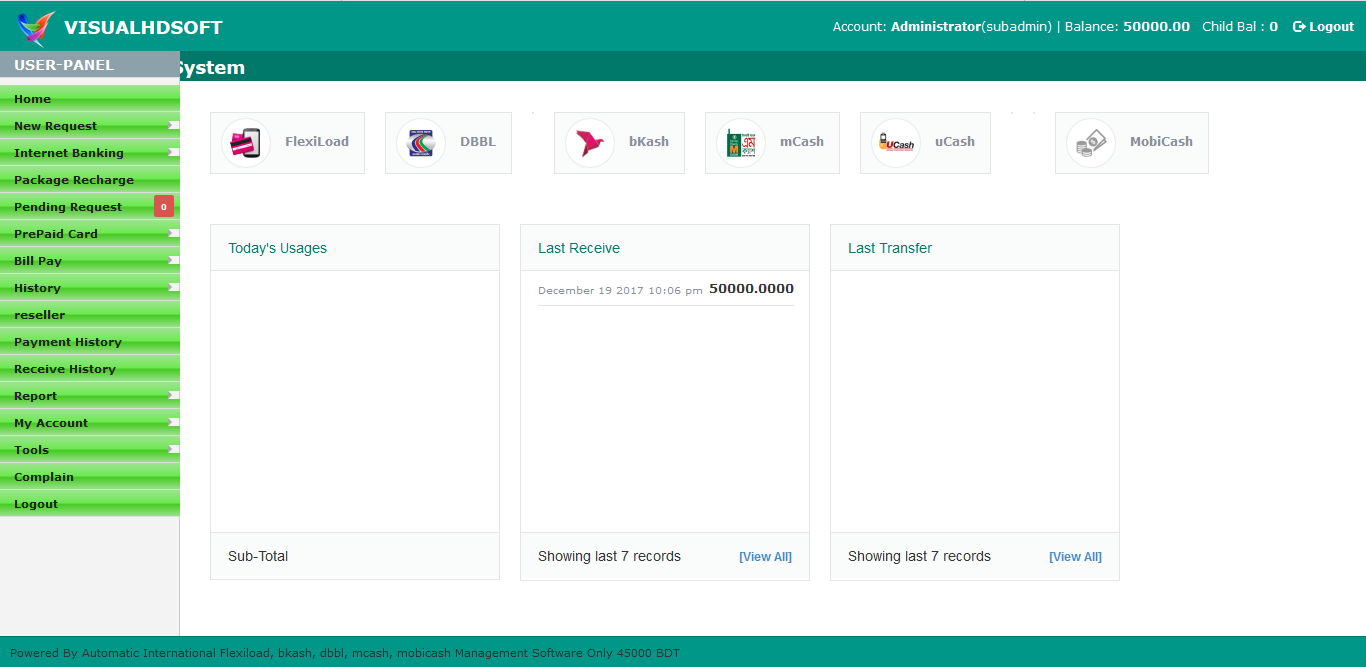Click the Sub-Total label
This screenshot has height=667, width=1366.
(x=258, y=556)
